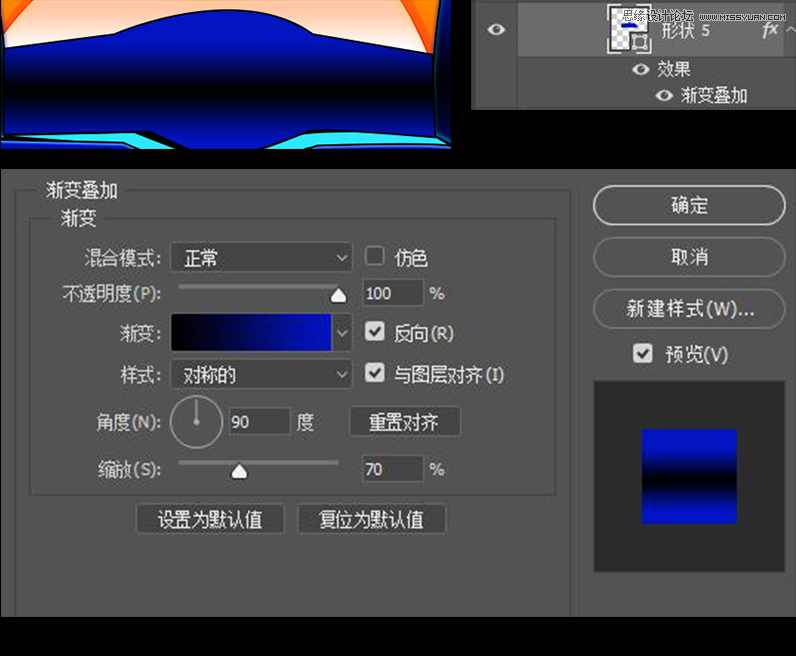The height and width of the screenshot is (656, 796).
Task: Toggle the 仿色 dither checkbox
Action: 375,256
